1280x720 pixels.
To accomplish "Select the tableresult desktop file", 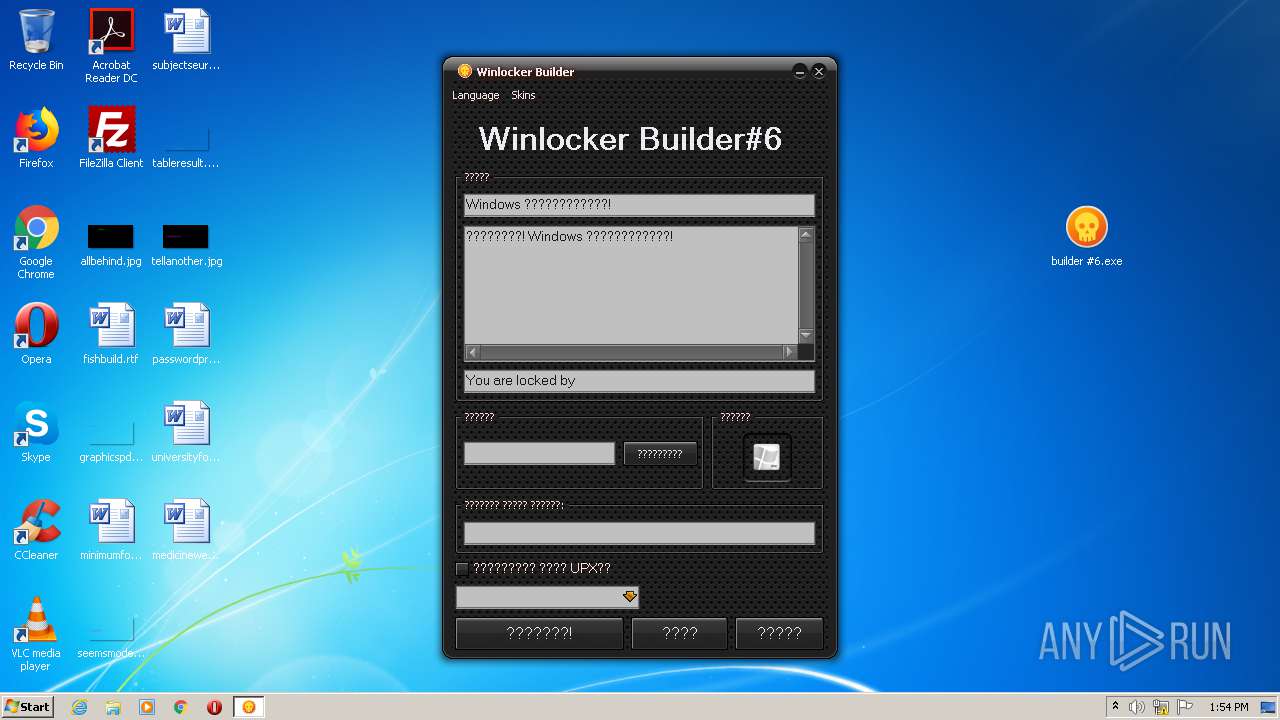I will 186,145.
